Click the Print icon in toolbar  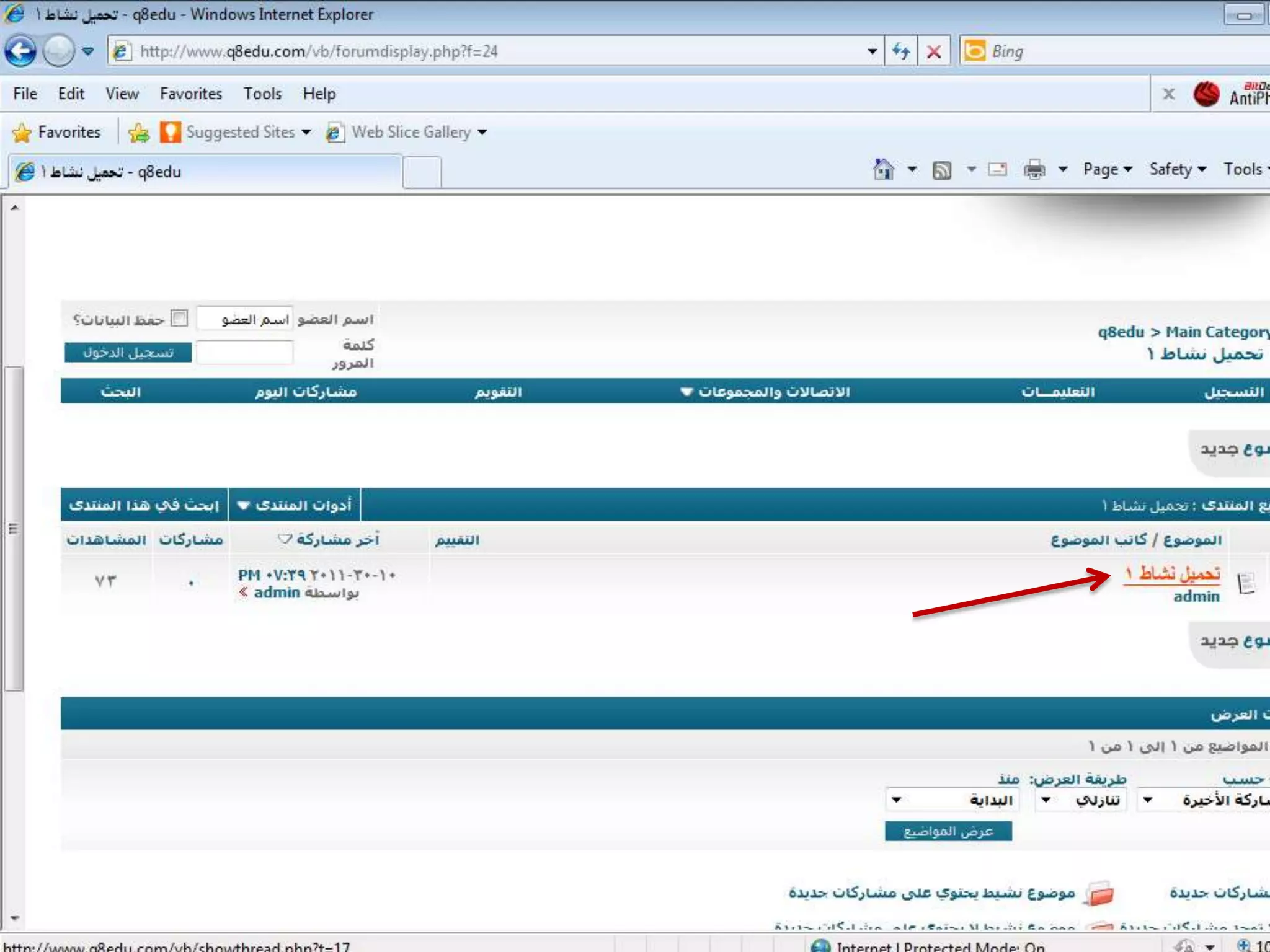pos(1034,169)
